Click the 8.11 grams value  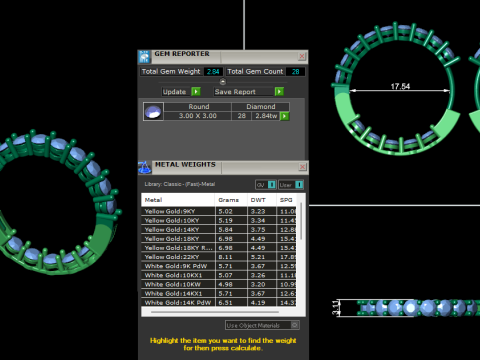[x=225, y=257]
